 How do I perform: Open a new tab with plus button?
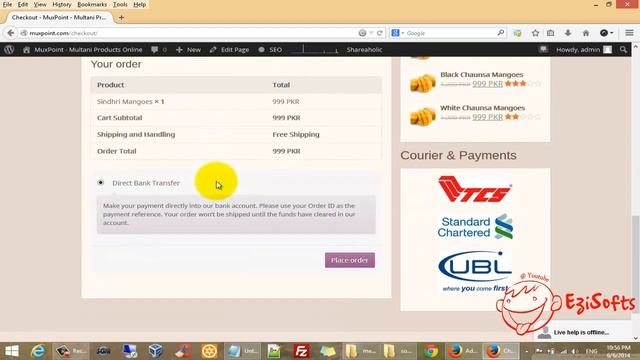(x=121, y=18)
